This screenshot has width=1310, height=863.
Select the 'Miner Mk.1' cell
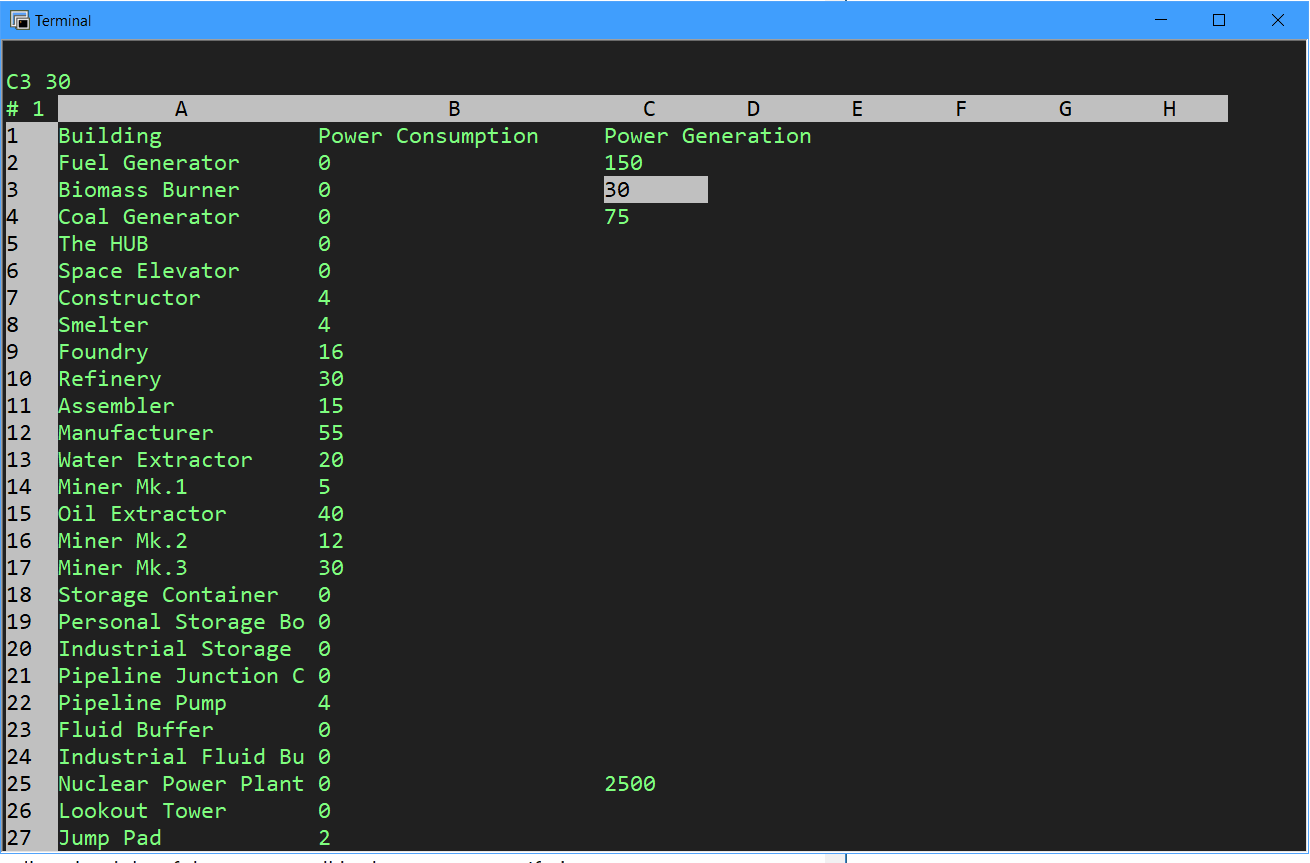[x=123, y=487]
